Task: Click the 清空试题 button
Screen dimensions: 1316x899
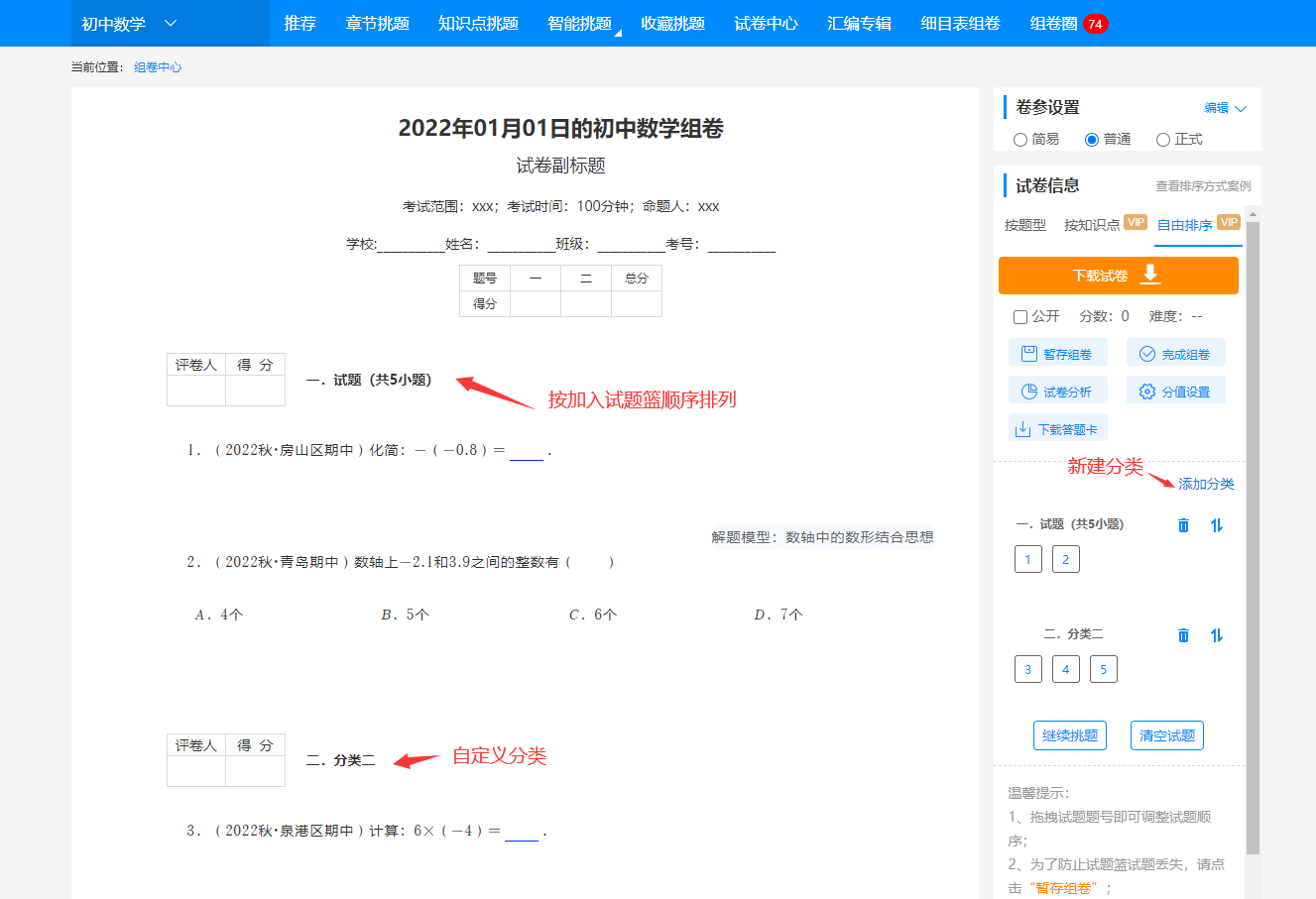Action: point(1167,735)
